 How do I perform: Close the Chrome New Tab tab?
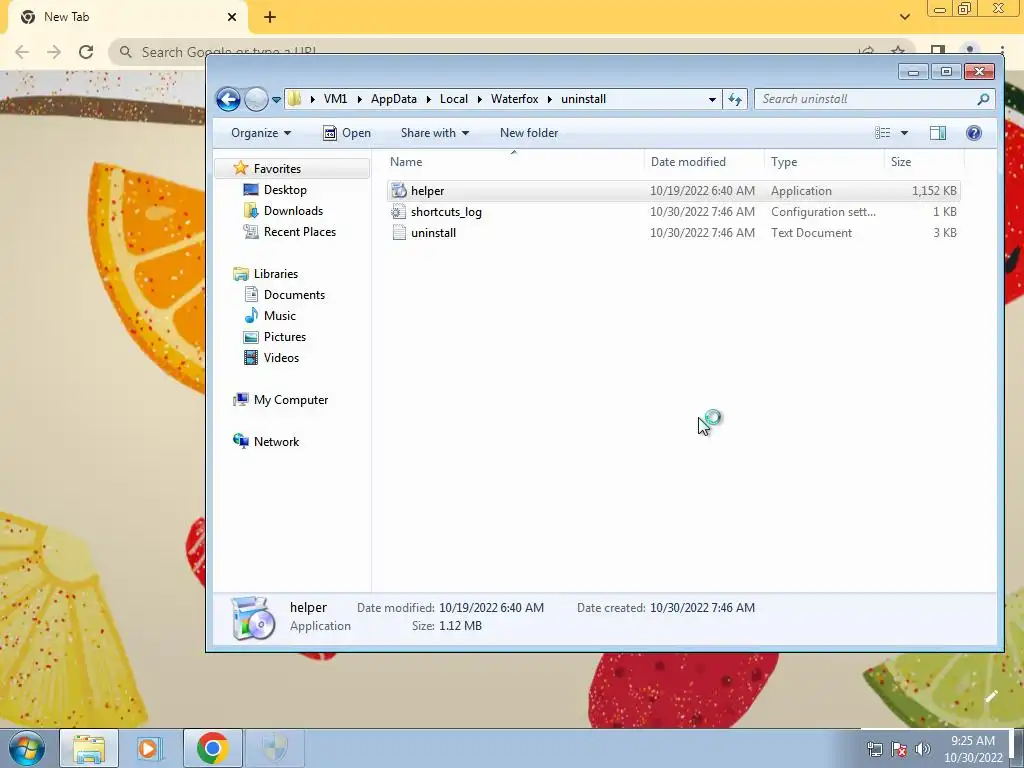(232, 18)
